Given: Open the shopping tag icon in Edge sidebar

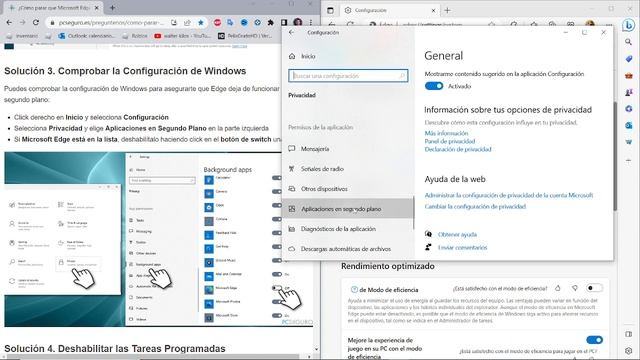Looking at the screenshot, I should [629, 59].
